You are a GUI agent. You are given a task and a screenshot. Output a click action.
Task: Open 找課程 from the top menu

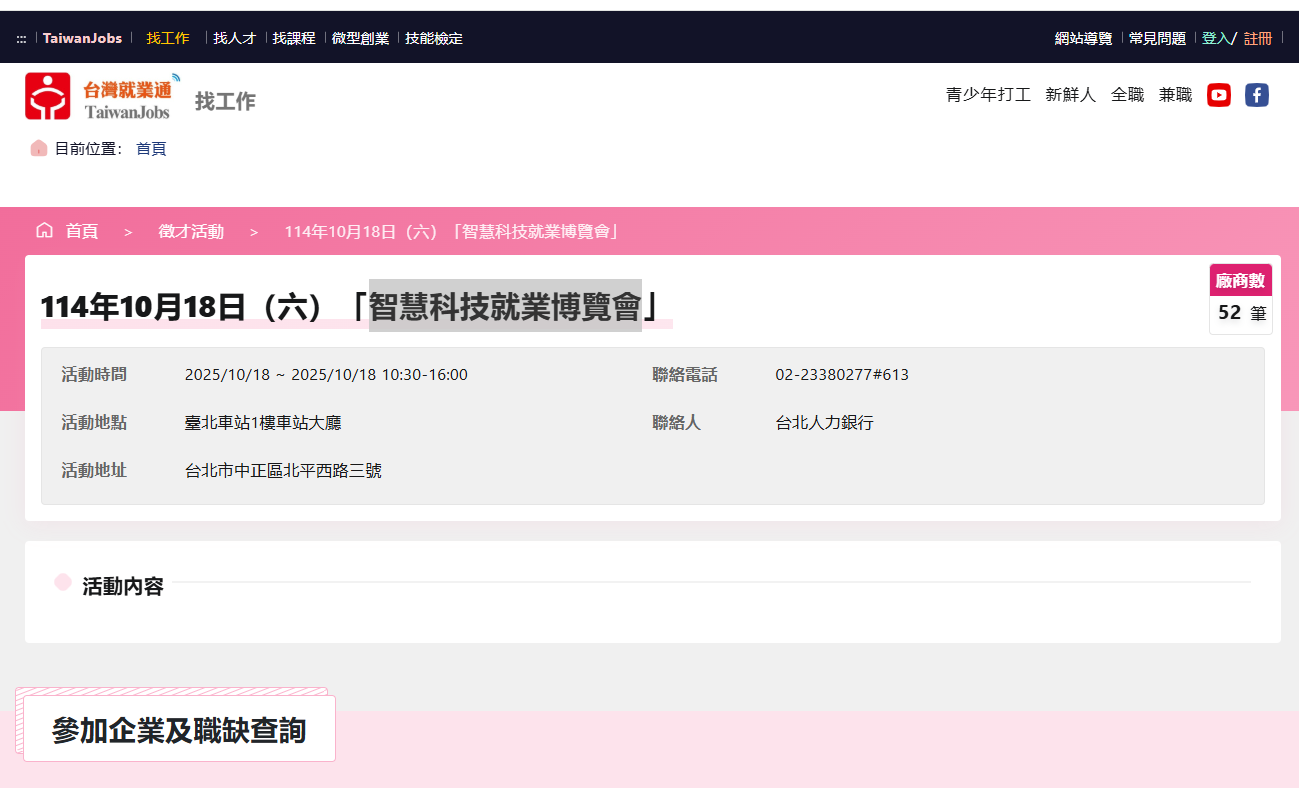pos(294,38)
